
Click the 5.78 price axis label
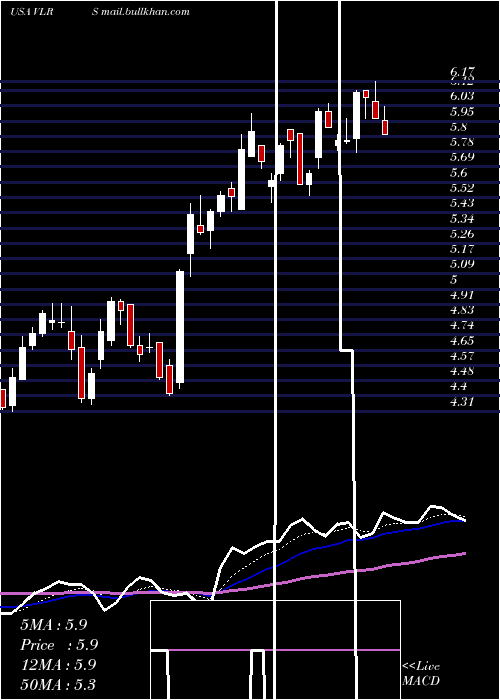[x=462, y=142]
